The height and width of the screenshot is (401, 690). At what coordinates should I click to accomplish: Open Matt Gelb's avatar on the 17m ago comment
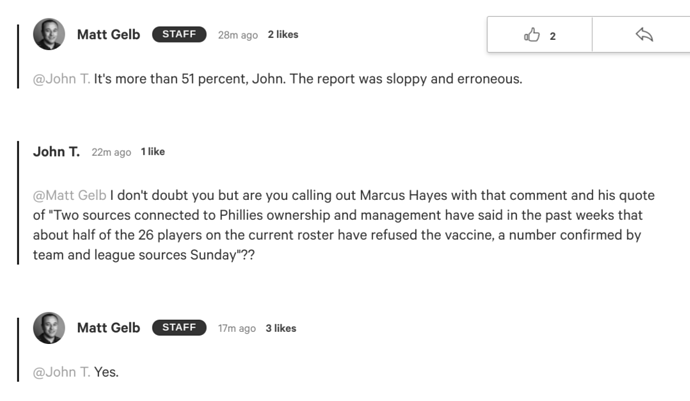[49, 328]
